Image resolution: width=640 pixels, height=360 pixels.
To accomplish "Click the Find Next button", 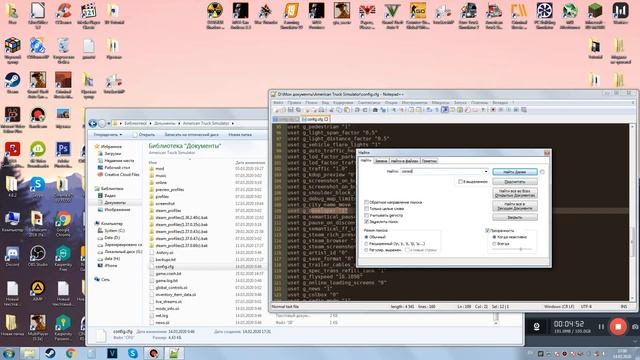I will click(x=515, y=172).
